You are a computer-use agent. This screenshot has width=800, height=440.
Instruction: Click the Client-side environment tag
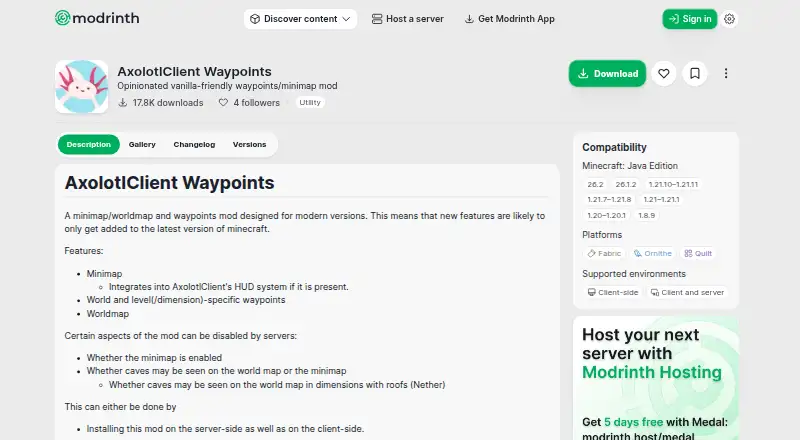click(613, 292)
